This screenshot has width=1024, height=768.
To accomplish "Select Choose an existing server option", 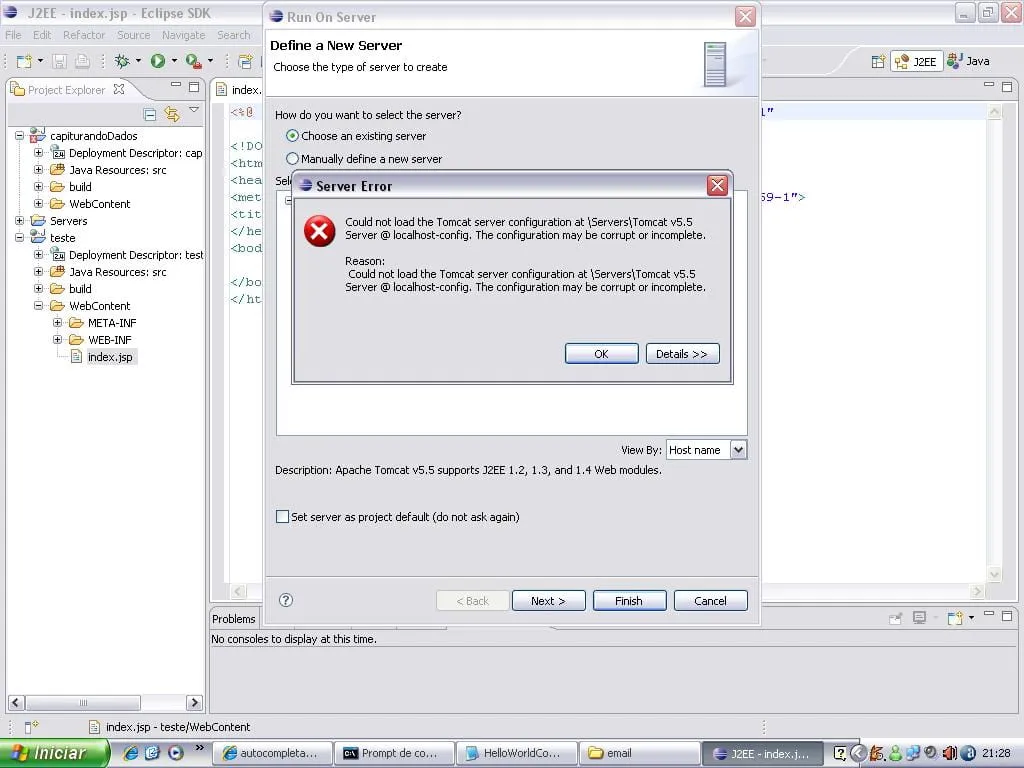I will [356, 136].
